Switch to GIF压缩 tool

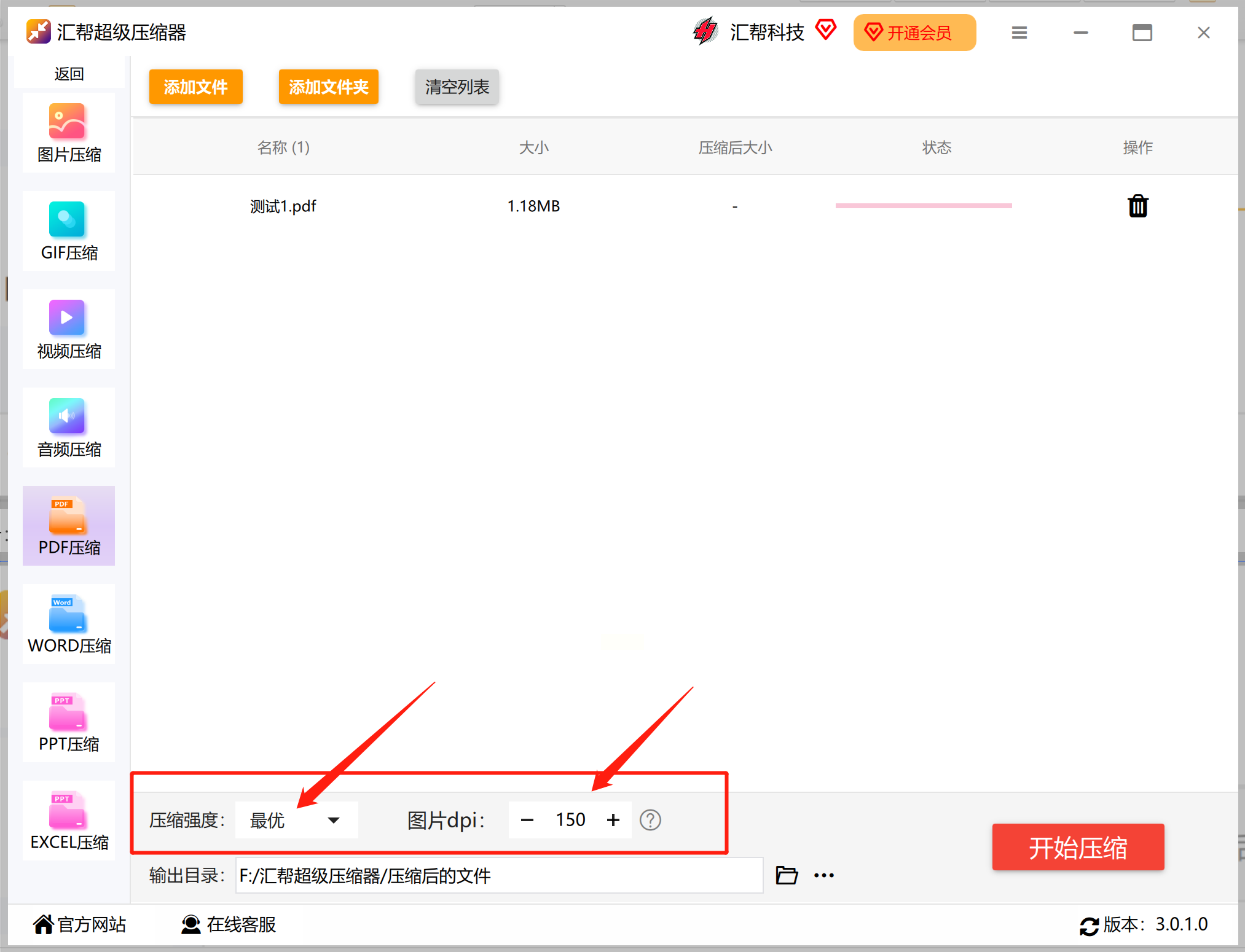pos(69,232)
